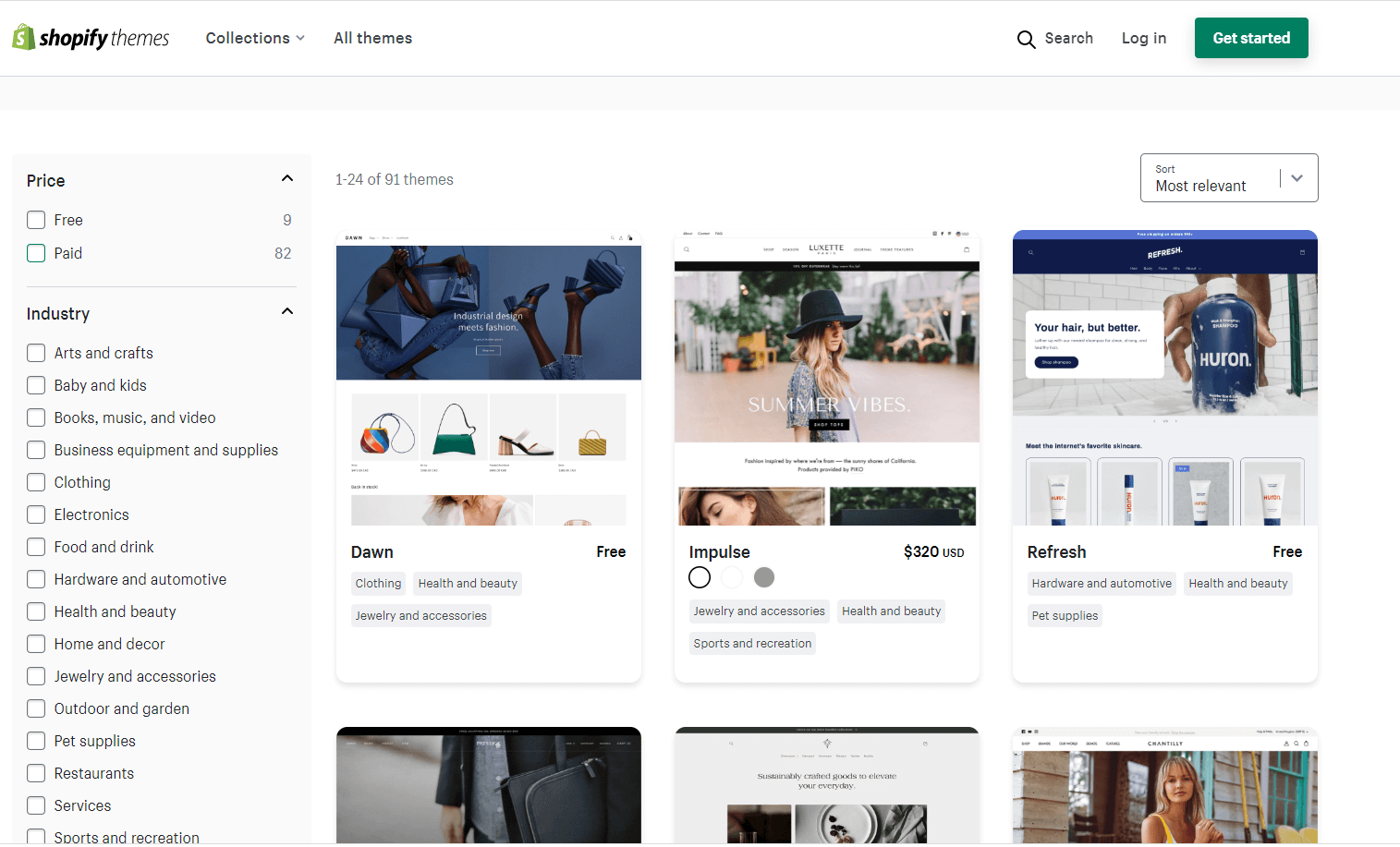This screenshot has width=1400, height=847.
Task: Open the Search function via magnifier icon
Action: pyautogui.click(x=1026, y=39)
